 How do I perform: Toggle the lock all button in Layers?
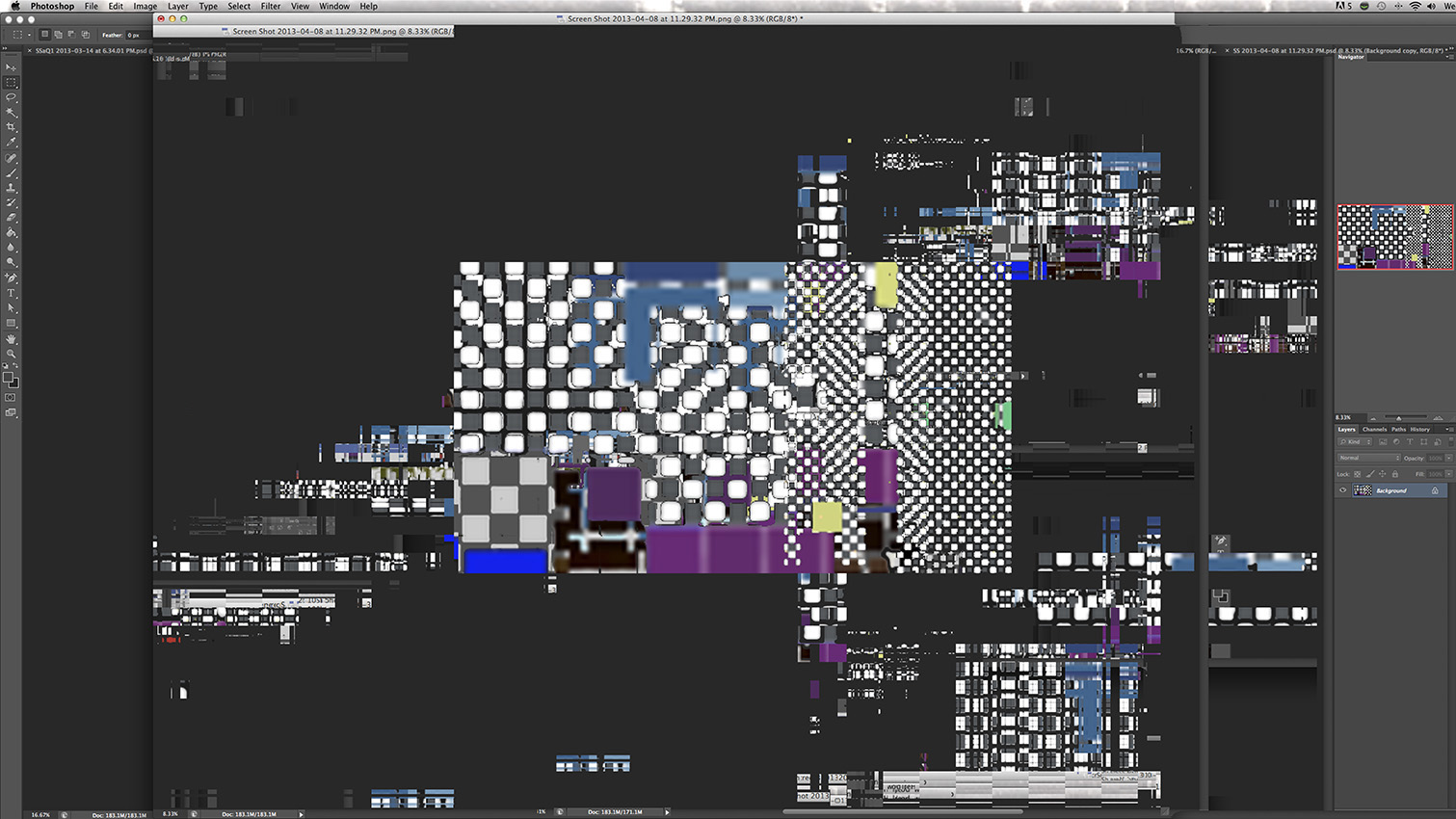pyautogui.click(x=1394, y=474)
